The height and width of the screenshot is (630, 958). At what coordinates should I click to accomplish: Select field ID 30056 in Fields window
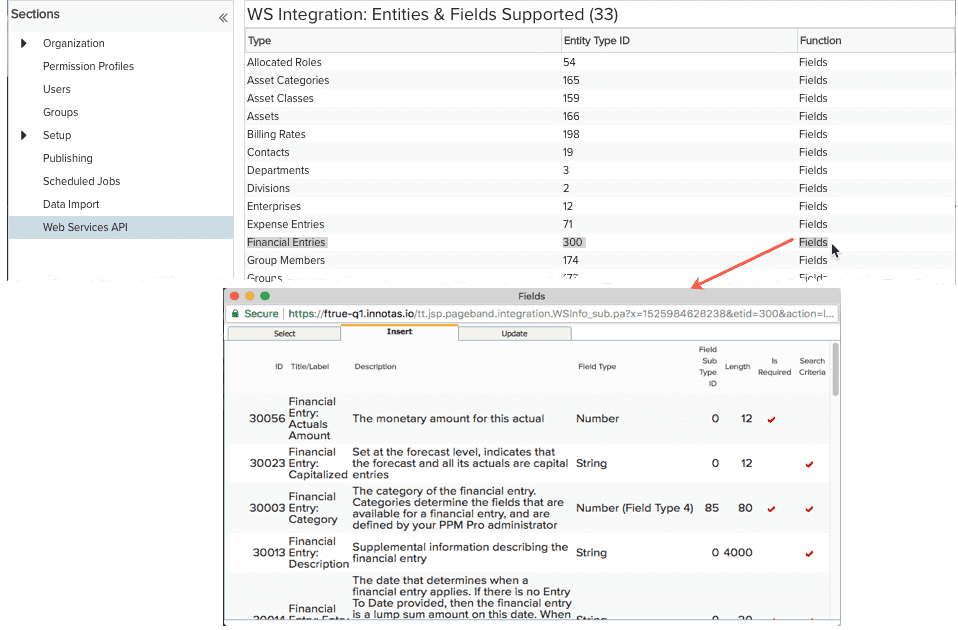click(267, 419)
